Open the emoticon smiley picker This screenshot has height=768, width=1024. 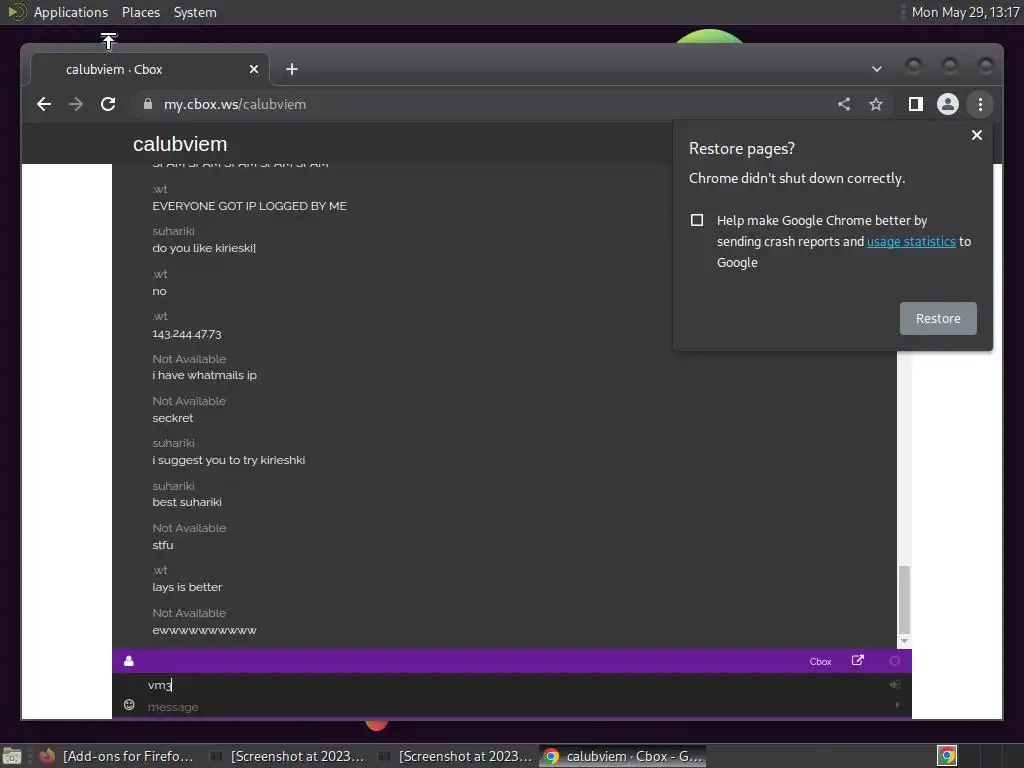click(129, 705)
